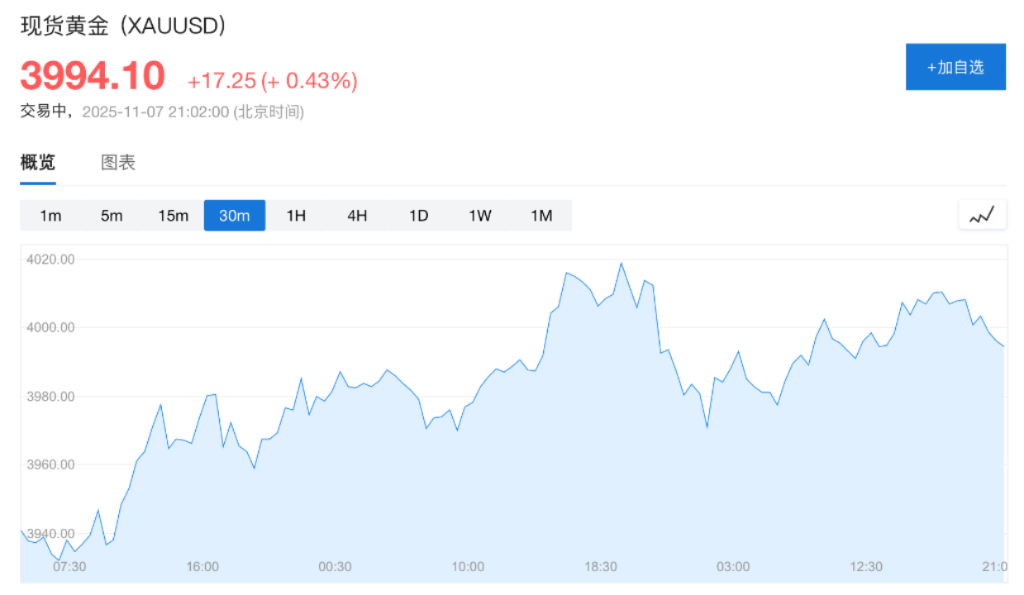Click the 3994.10 current price
This screenshot has height=595, width=1024.
click(x=92, y=77)
